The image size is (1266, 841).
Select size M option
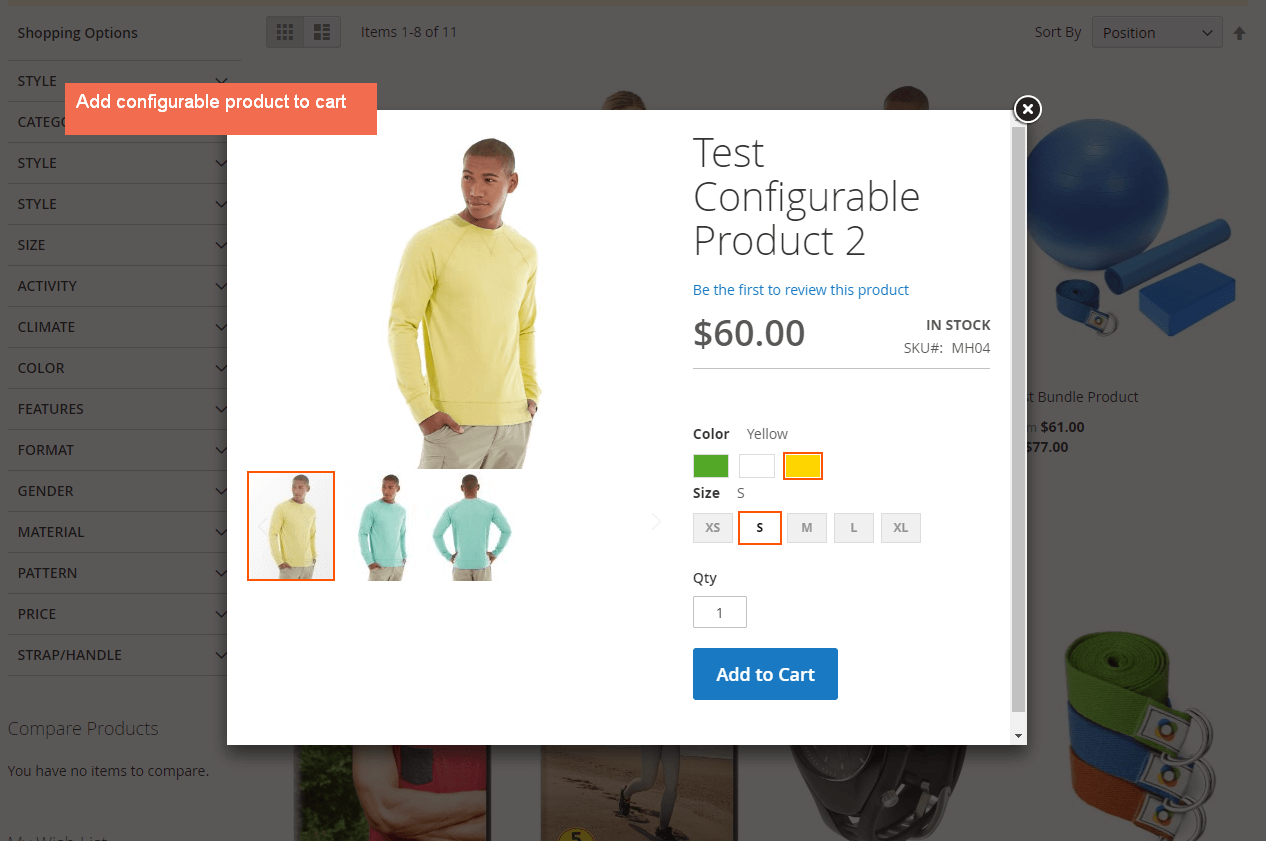(x=806, y=528)
